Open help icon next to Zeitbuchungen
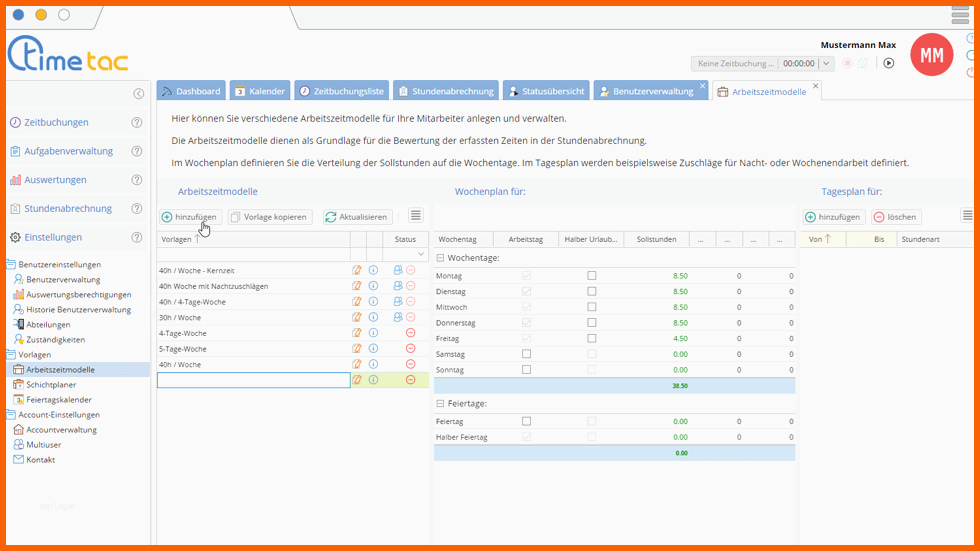 click(137, 122)
